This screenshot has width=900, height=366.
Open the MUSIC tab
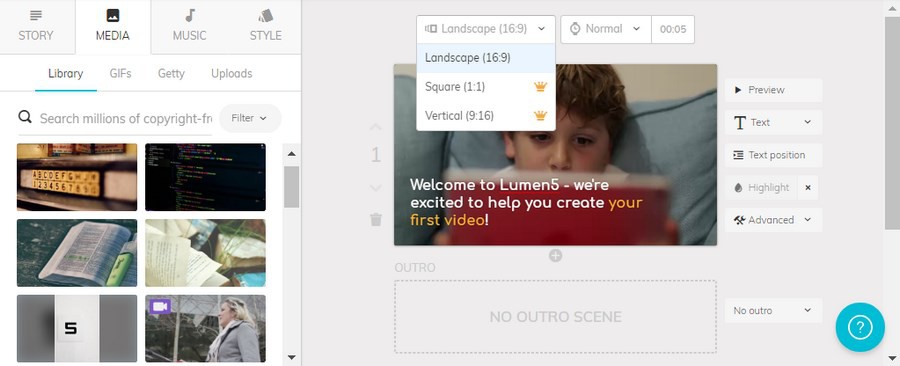pyautogui.click(x=189, y=26)
